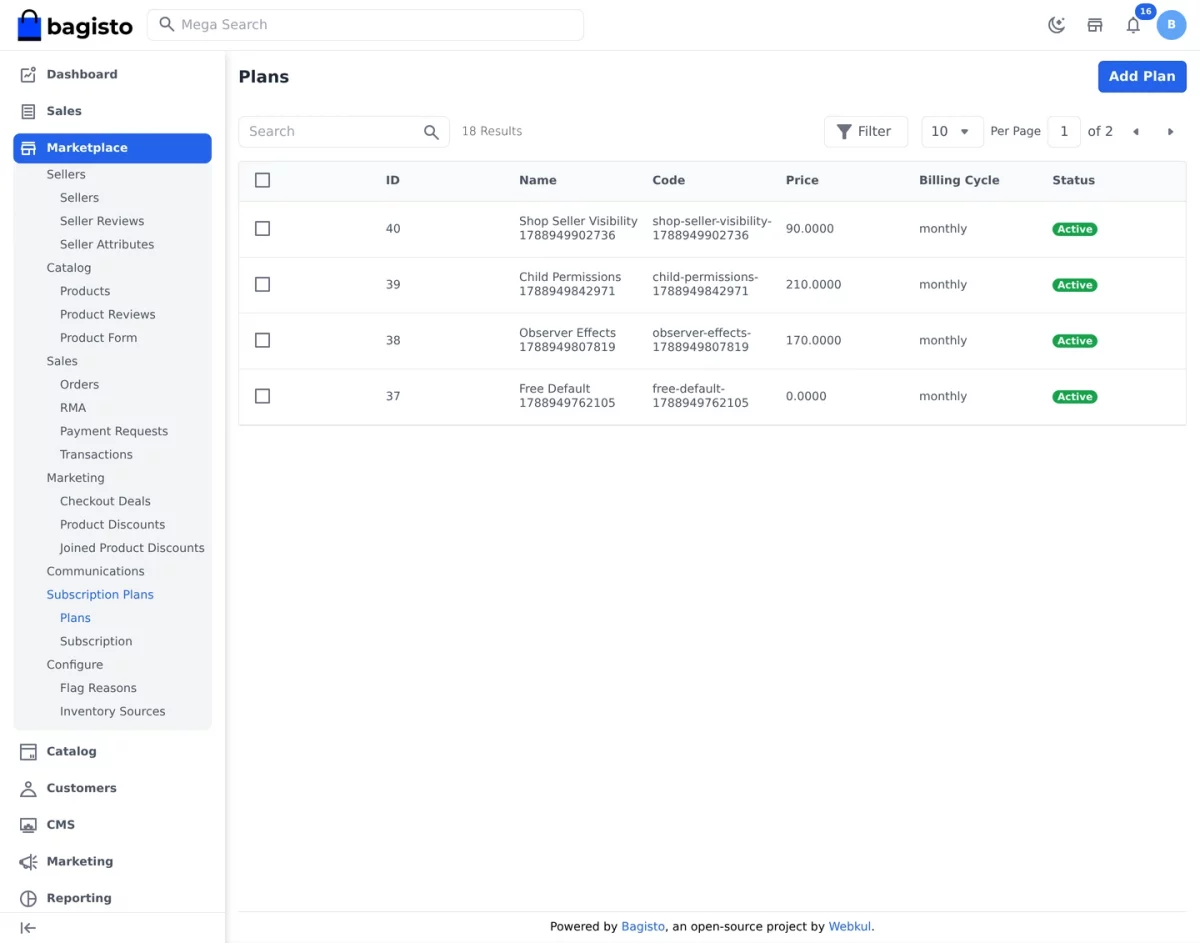
Task: Click the Sales sidebar icon
Action: point(28,111)
